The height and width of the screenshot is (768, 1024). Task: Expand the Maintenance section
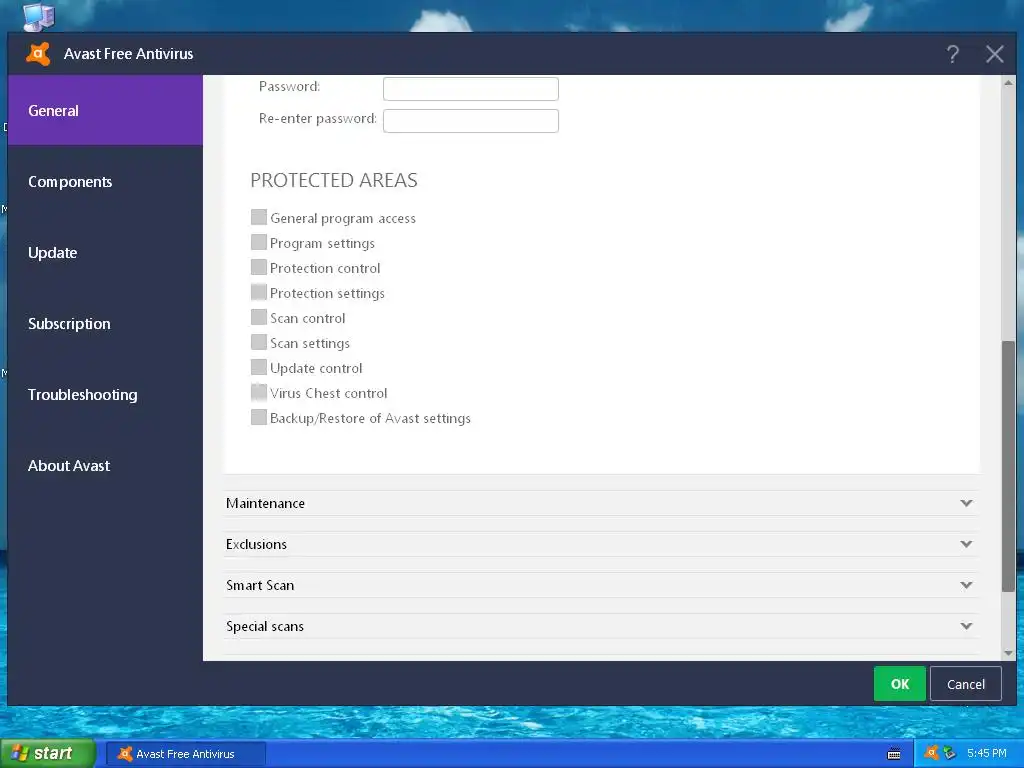pyautogui.click(x=601, y=503)
